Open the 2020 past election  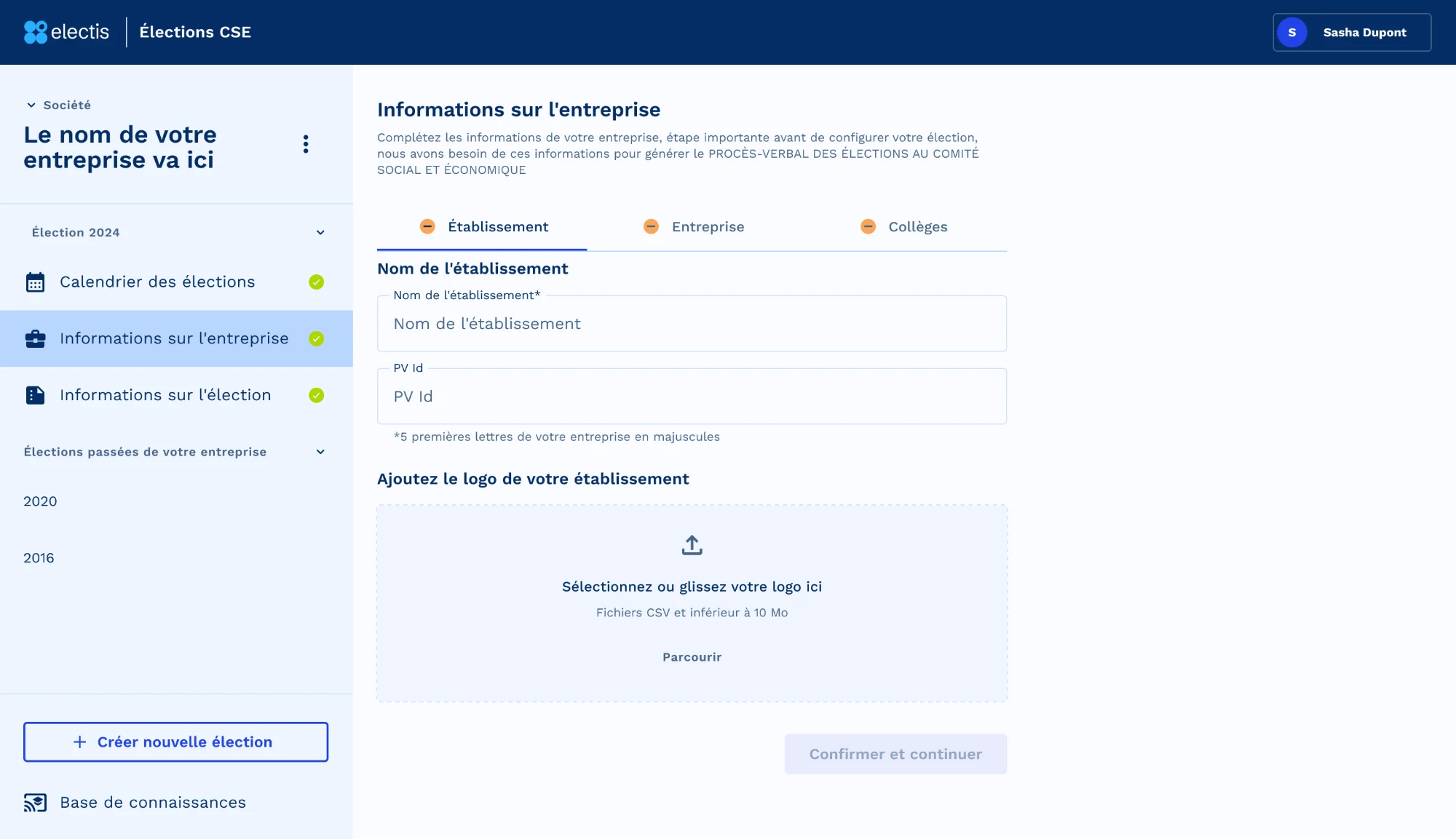[x=40, y=501]
